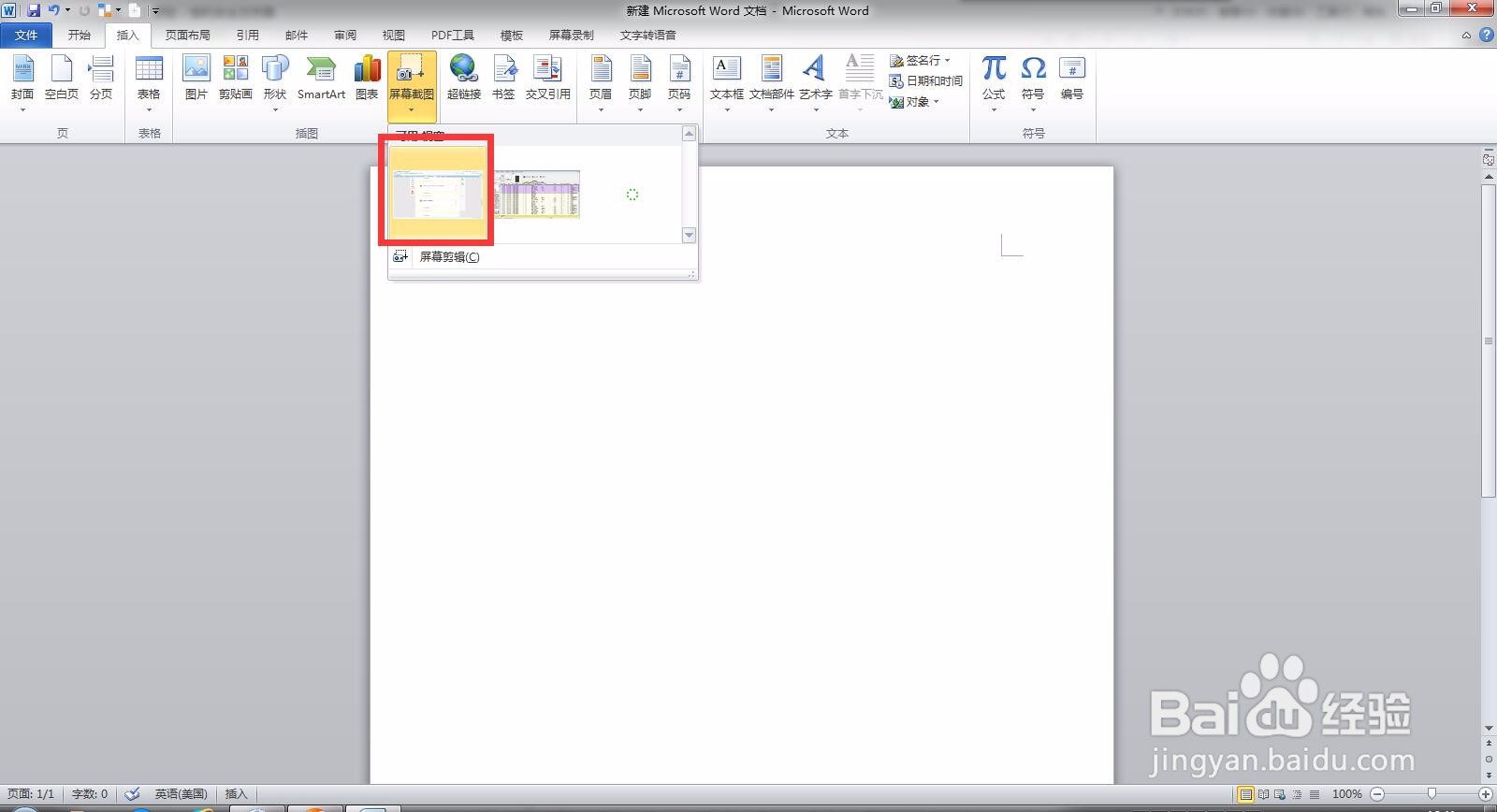1497x812 pixels.
Task: Click the vertical scrollbar down arrow
Action: click(x=1489, y=728)
